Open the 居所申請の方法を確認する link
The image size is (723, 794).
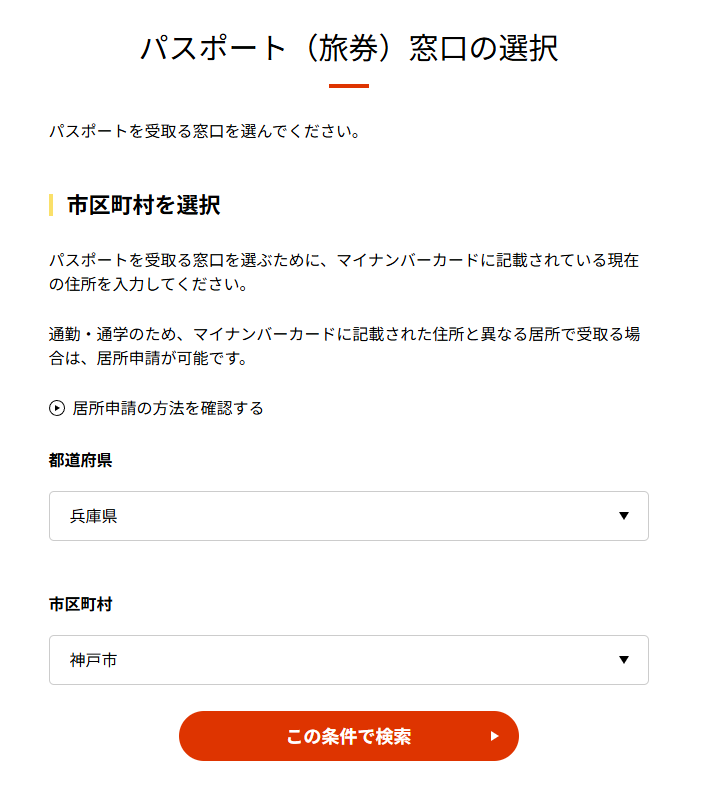[168, 408]
